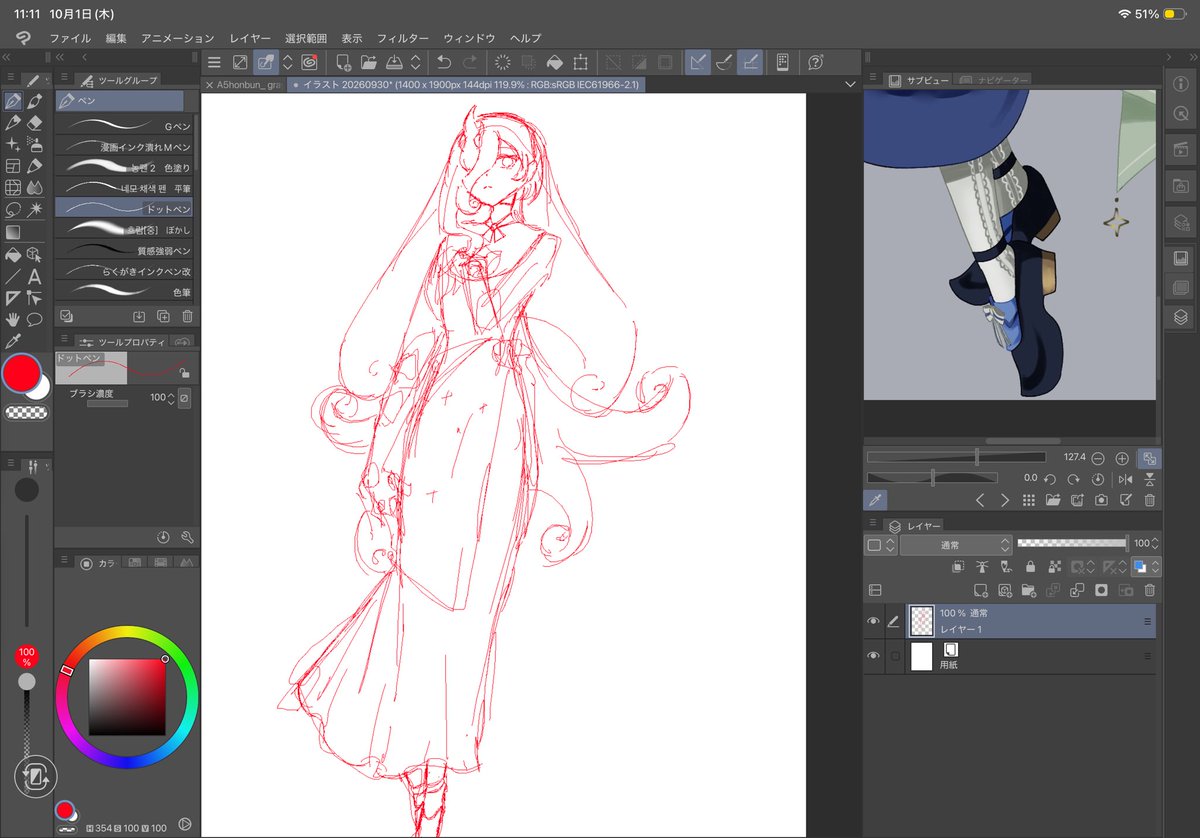1200x838 pixels.
Task: Select the ドットペン brush
Action: [124, 208]
